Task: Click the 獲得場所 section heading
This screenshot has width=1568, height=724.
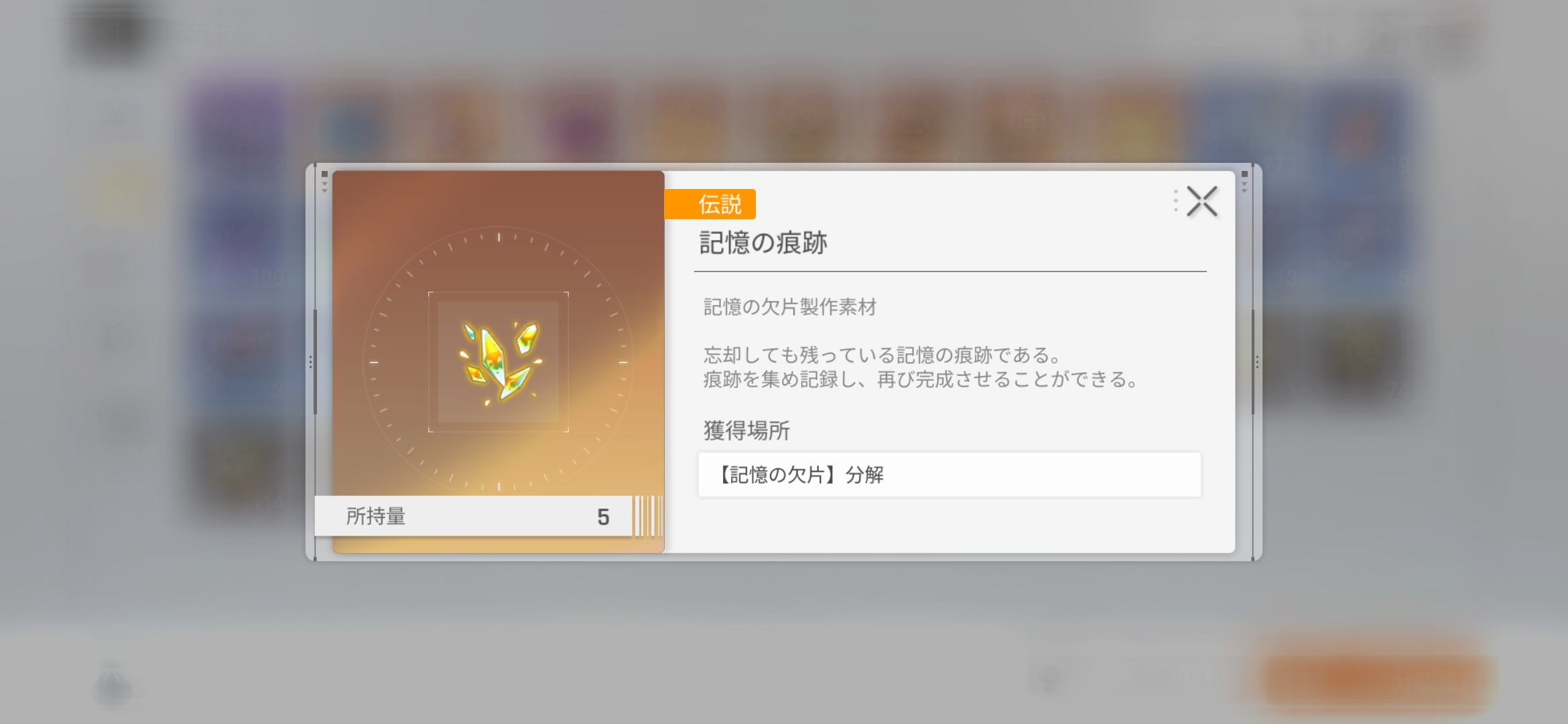Action: point(746,430)
